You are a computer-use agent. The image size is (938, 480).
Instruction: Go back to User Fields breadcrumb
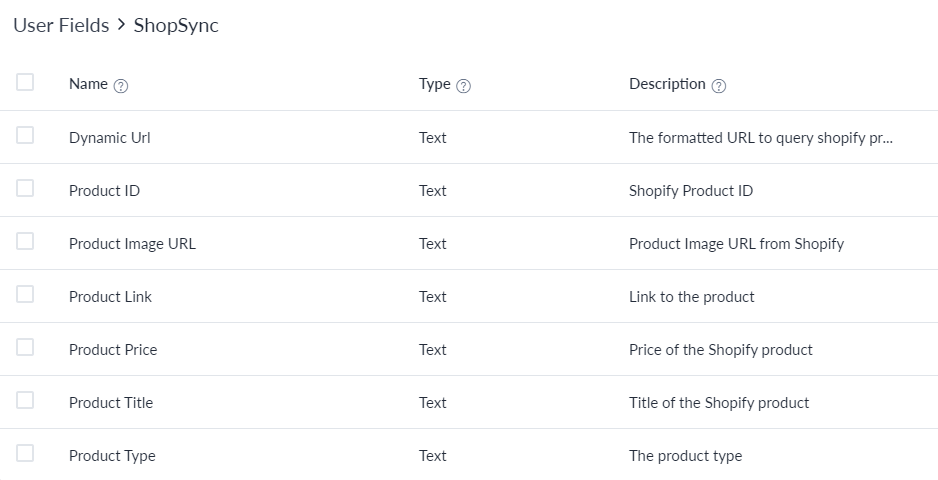pyautogui.click(x=61, y=25)
